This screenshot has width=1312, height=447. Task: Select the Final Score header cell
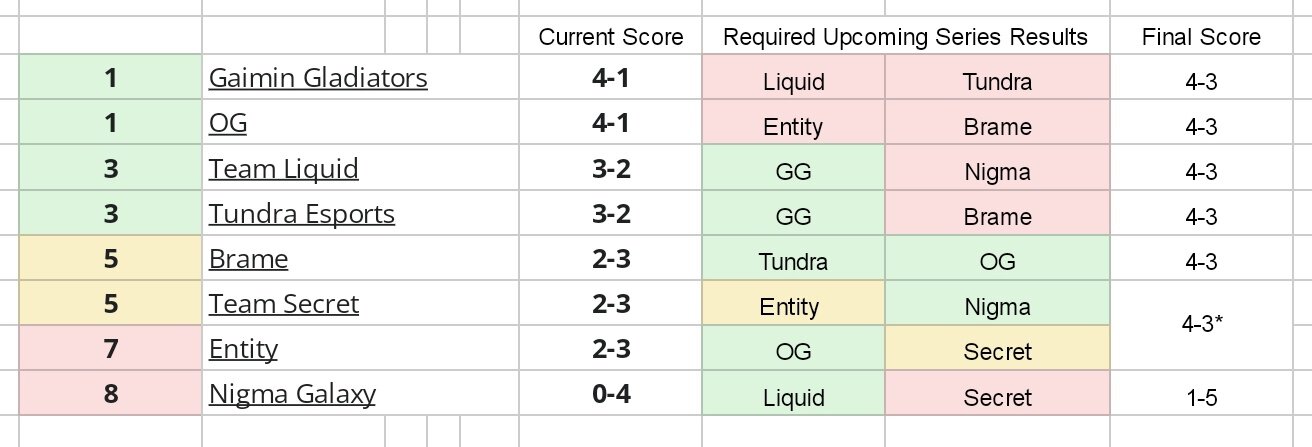point(1200,38)
